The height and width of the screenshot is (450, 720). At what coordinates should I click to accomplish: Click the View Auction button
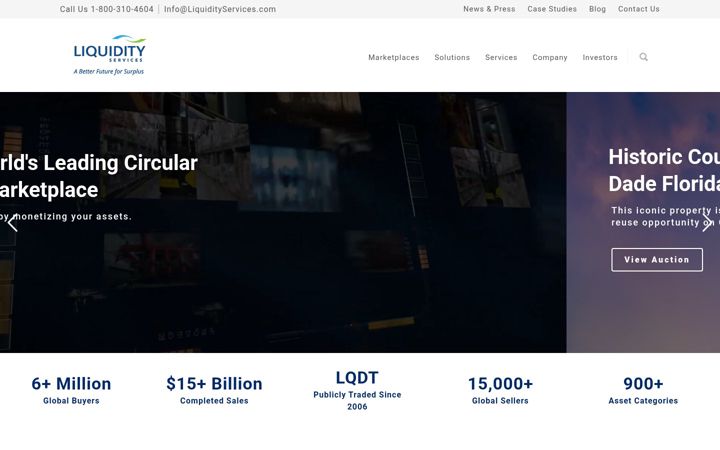tap(657, 260)
